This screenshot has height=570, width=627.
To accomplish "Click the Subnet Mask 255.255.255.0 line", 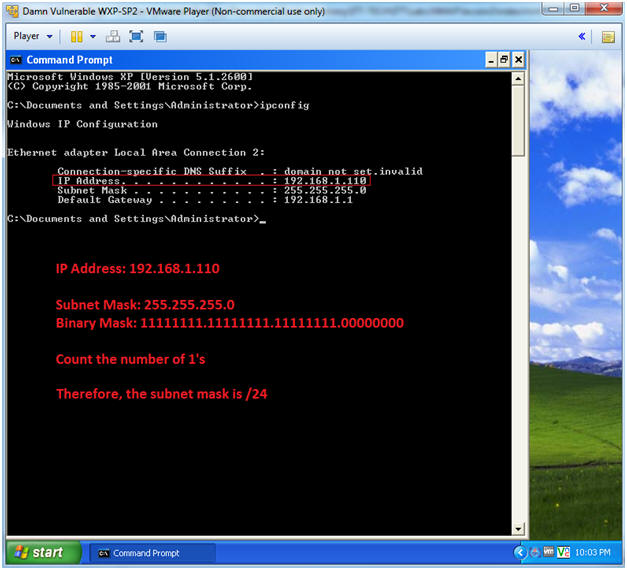I will [212, 190].
